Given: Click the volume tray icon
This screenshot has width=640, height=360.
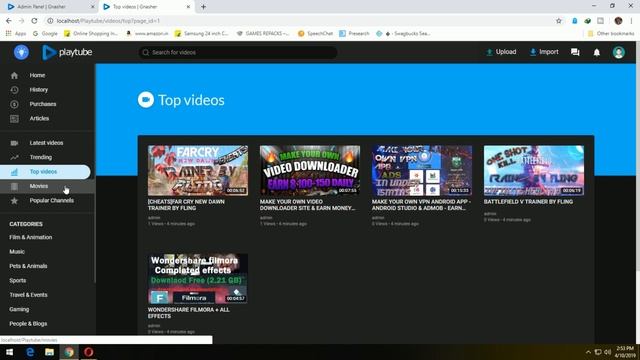Looking at the screenshot, I should click(x=607, y=352).
